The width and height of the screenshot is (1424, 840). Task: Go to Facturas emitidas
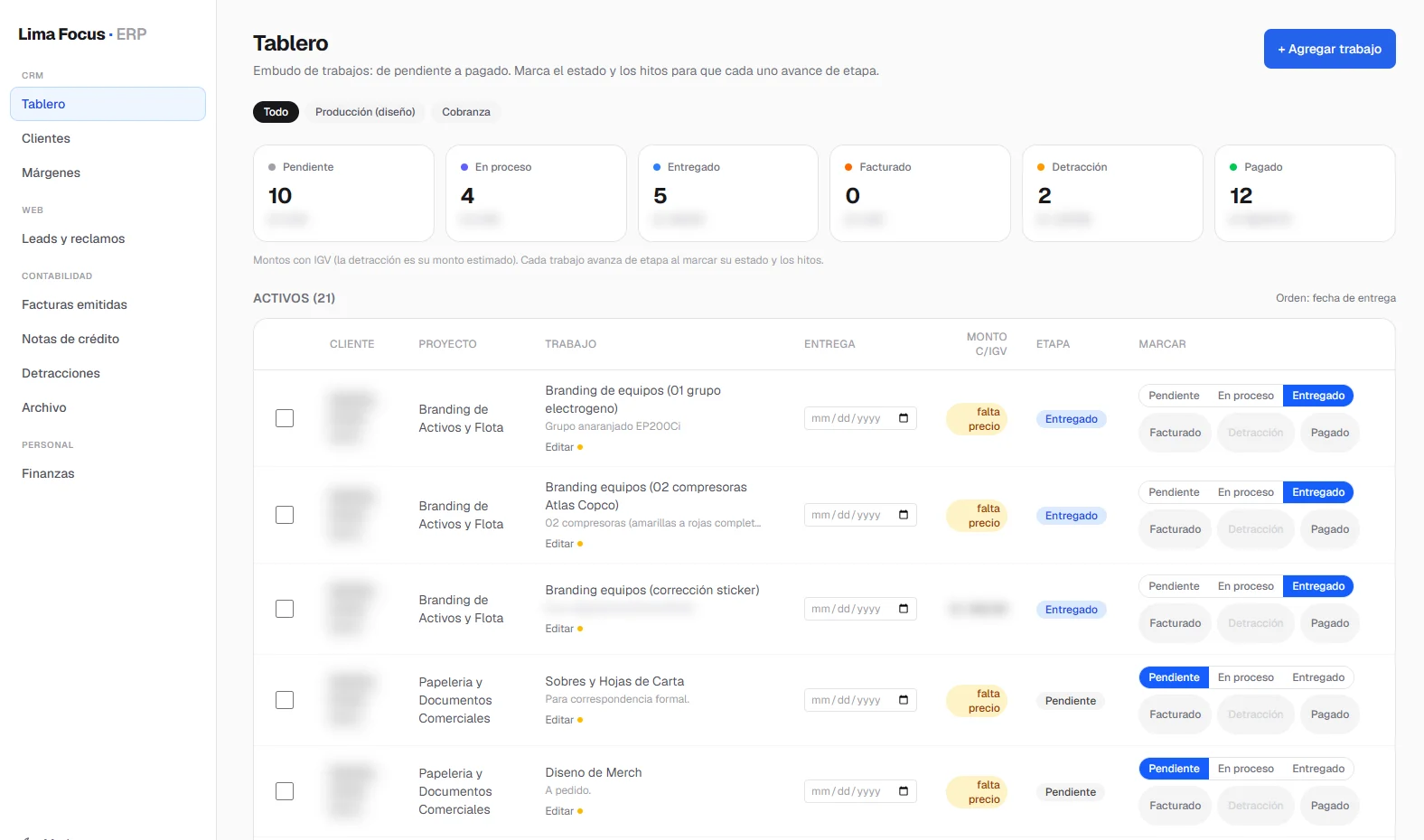point(108,304)
